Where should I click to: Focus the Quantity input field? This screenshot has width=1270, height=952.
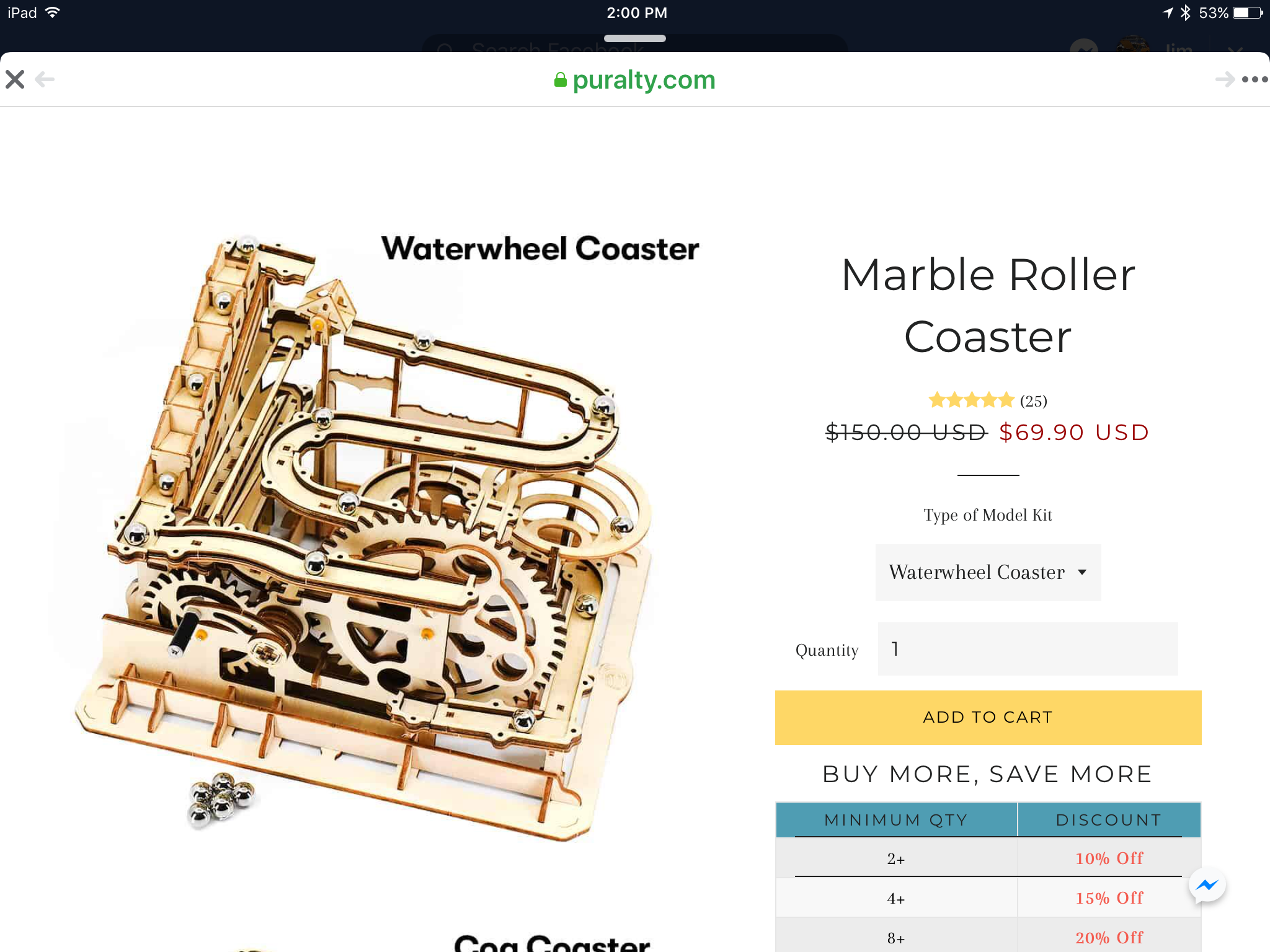(1028, 649)
